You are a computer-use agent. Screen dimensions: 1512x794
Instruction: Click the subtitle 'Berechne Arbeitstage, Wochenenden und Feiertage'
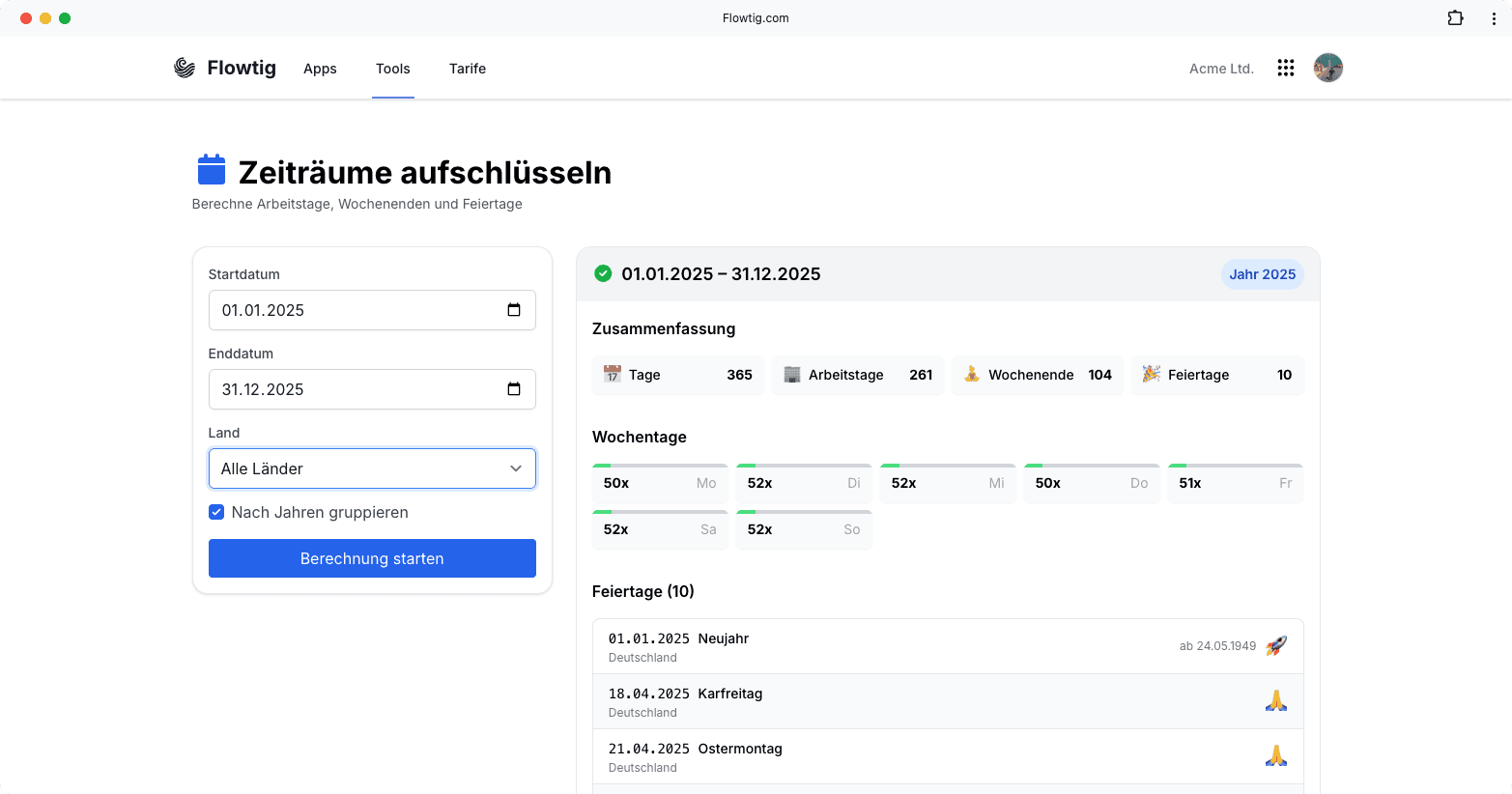357,204
